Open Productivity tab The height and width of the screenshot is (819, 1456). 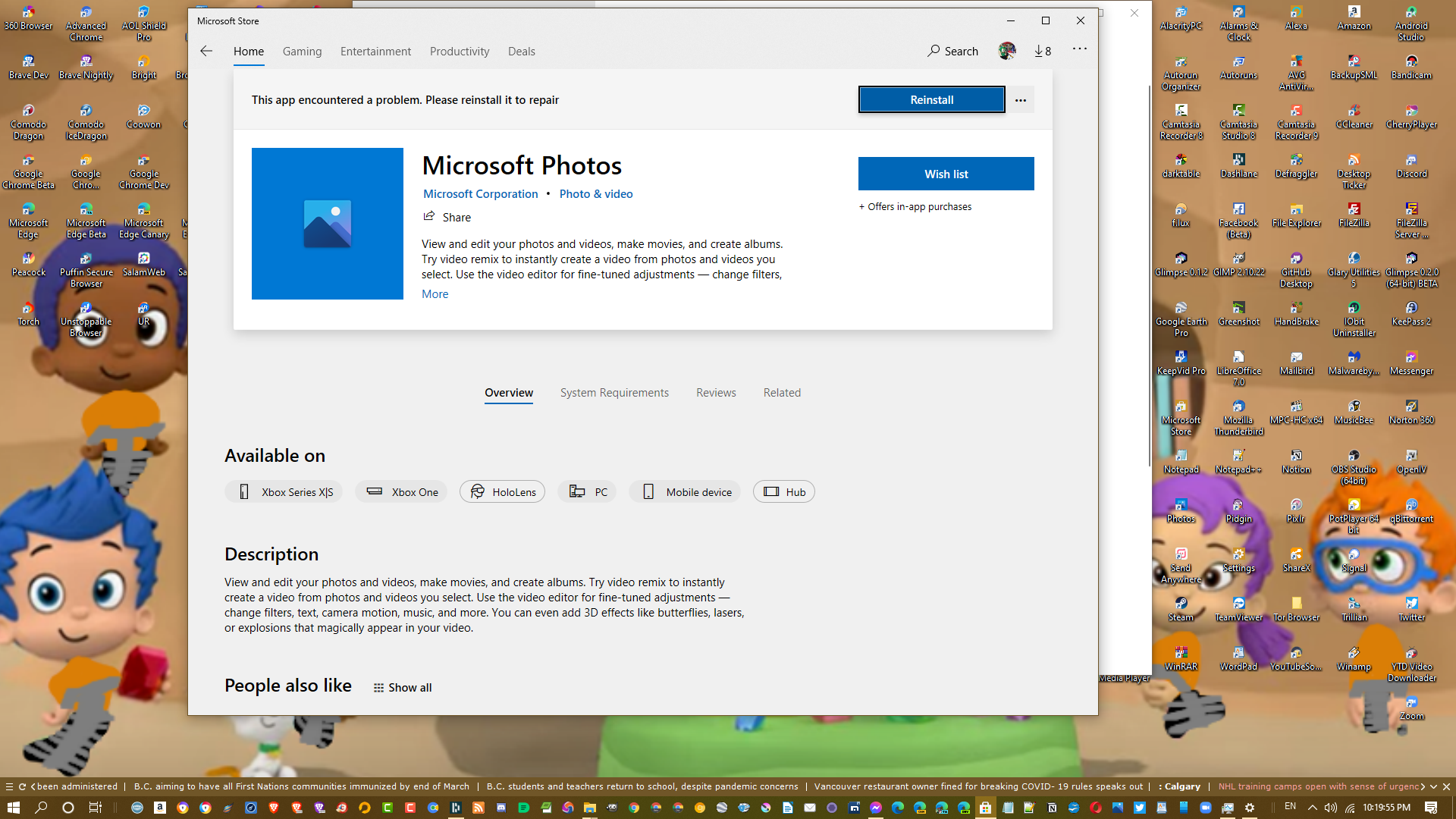point(460,51)
